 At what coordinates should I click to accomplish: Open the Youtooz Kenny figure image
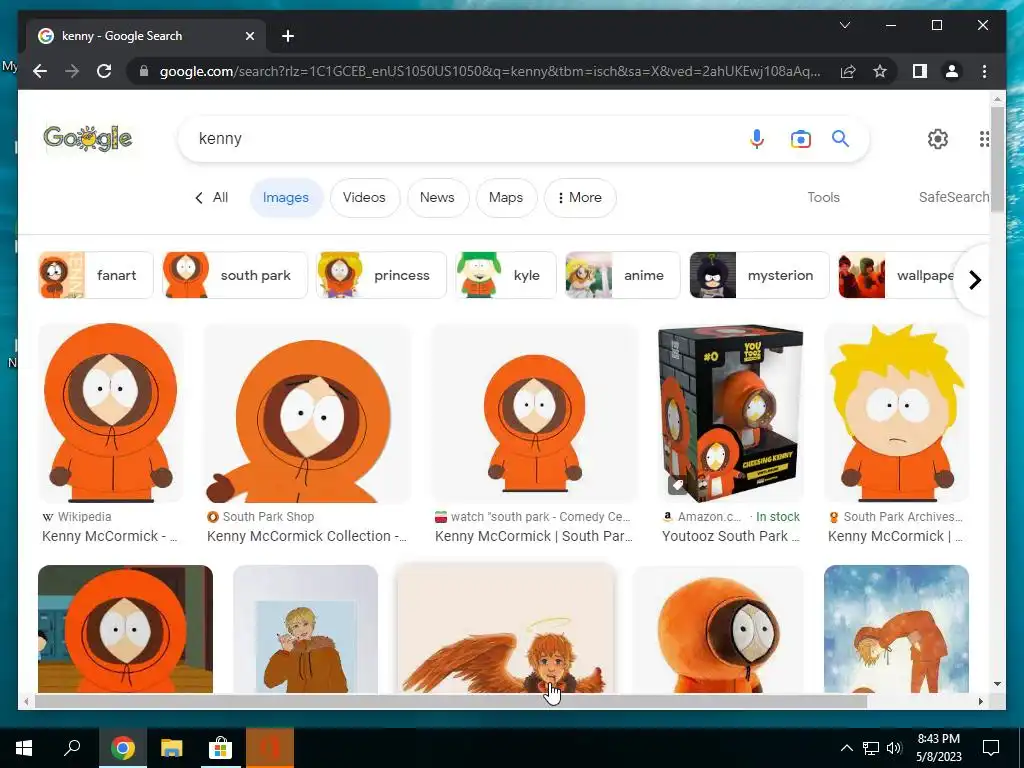click(731, 413)
